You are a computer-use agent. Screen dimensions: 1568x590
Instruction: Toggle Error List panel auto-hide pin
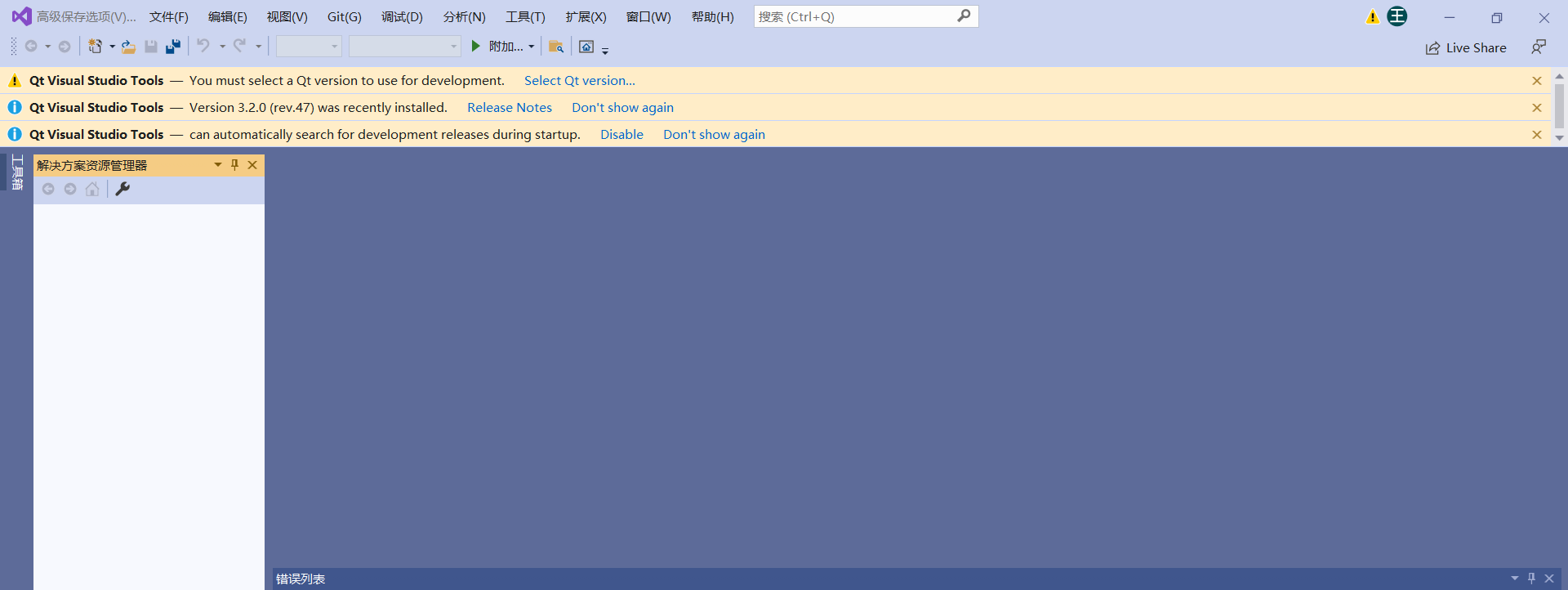1531,578
